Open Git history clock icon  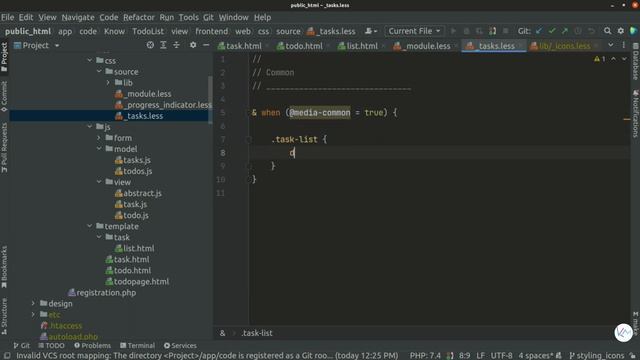tap(578, 31)
